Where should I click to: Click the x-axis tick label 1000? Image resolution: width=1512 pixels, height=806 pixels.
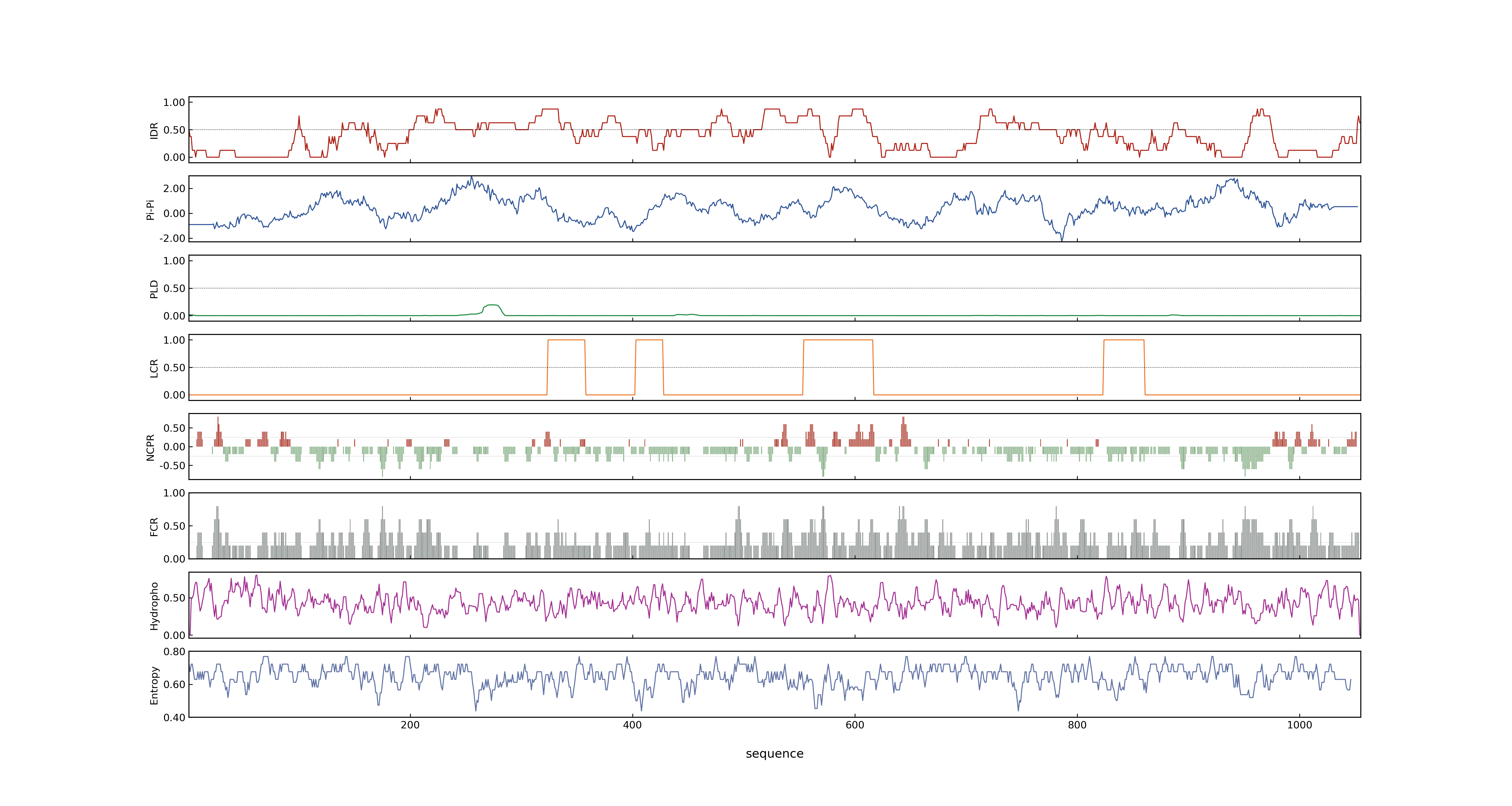coord(1300,725)
